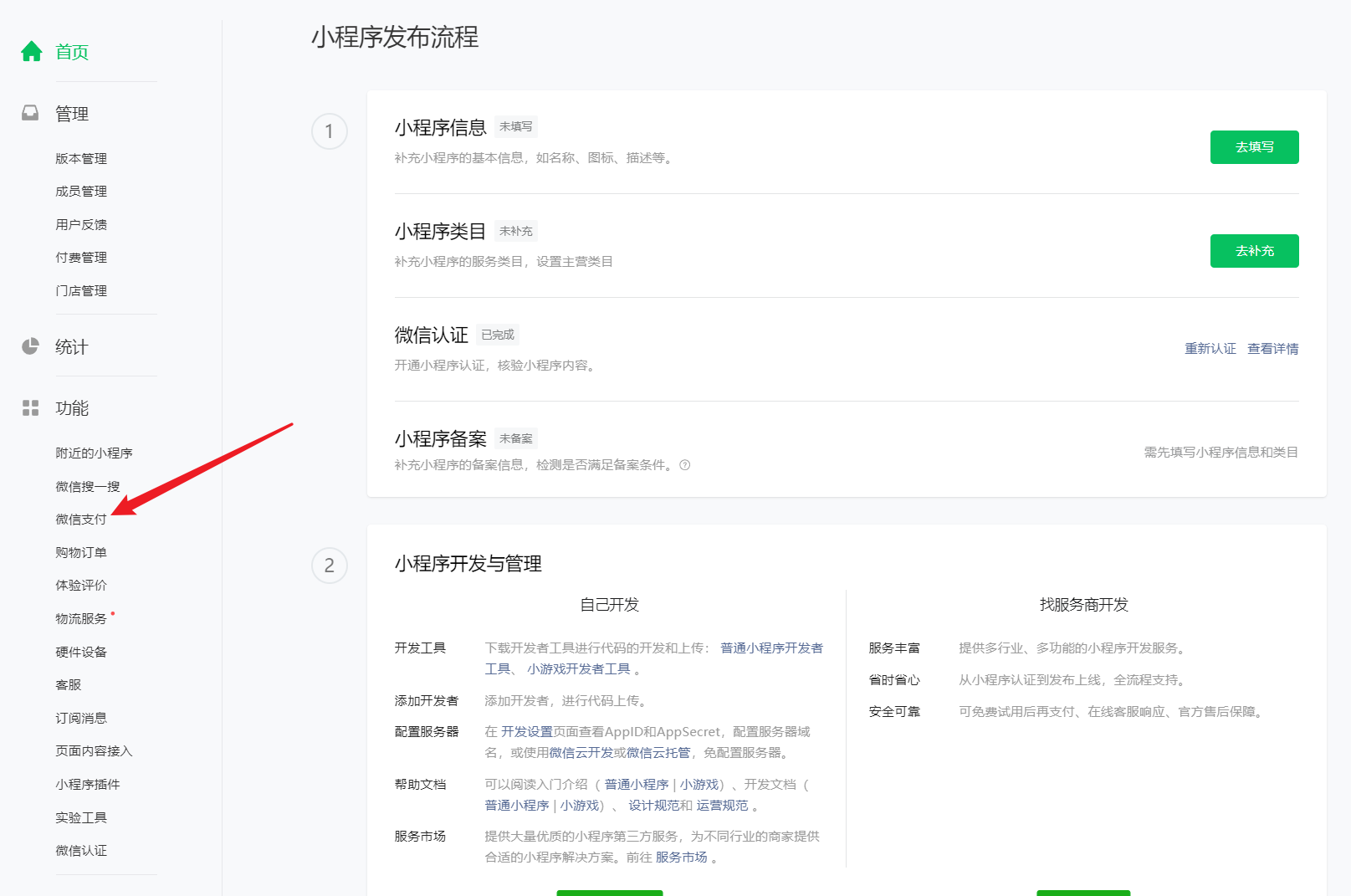Viewport: 1351px width, 896px height.
Task: Open 物流服务
Action: point(81,619)
